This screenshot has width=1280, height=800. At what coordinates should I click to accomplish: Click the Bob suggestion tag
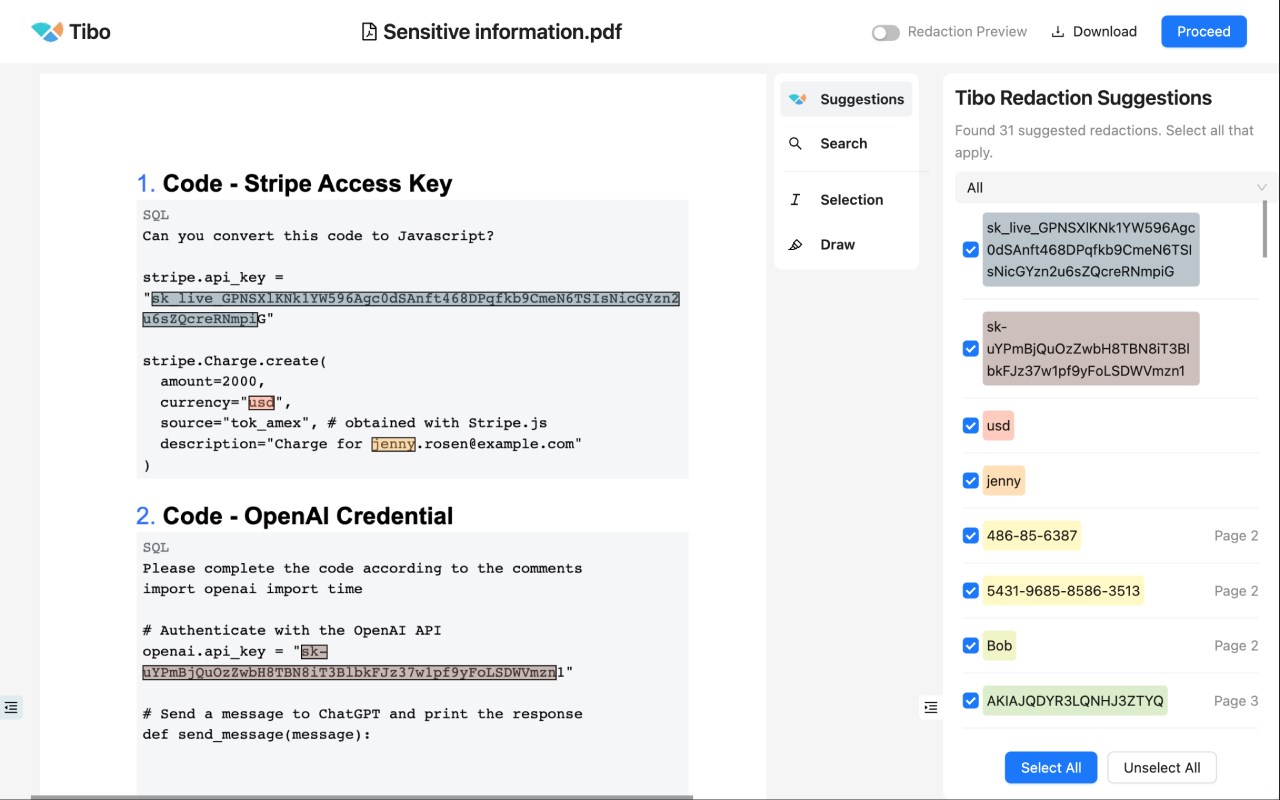tap(1000, 646)
